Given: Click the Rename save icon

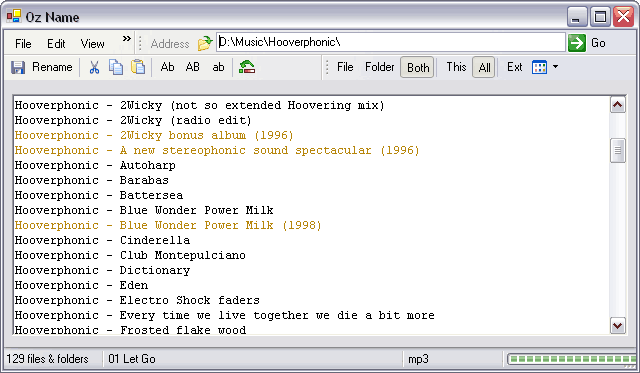Looking at the screenshot, I should click(18, 67).
